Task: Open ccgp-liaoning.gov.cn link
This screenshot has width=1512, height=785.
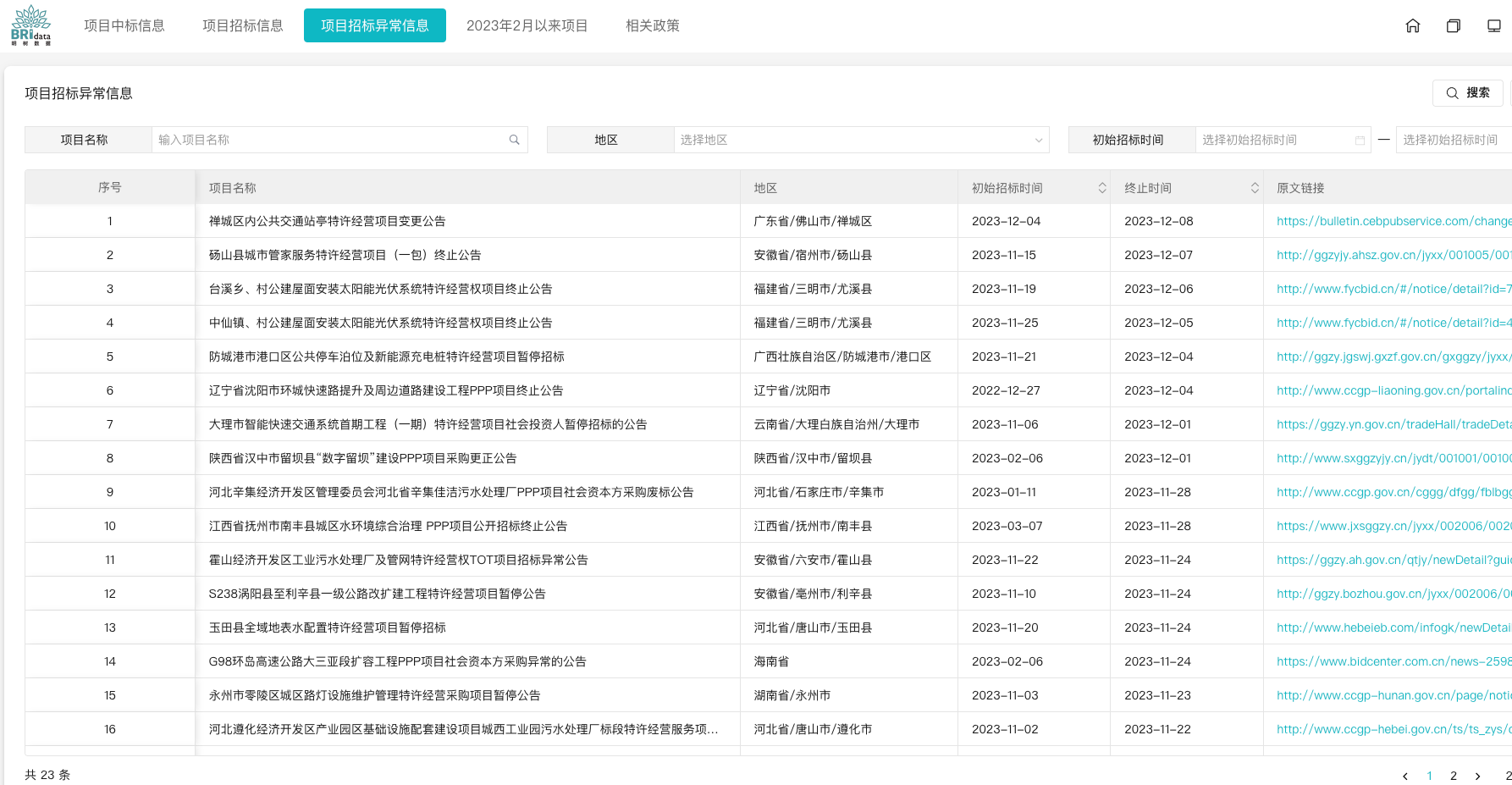Action: click(x=1393, y=390)
